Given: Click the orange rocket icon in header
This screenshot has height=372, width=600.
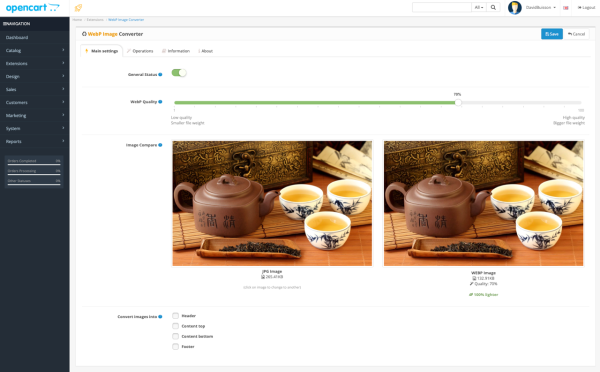Looking at the screenshot, I should point(78,8).
